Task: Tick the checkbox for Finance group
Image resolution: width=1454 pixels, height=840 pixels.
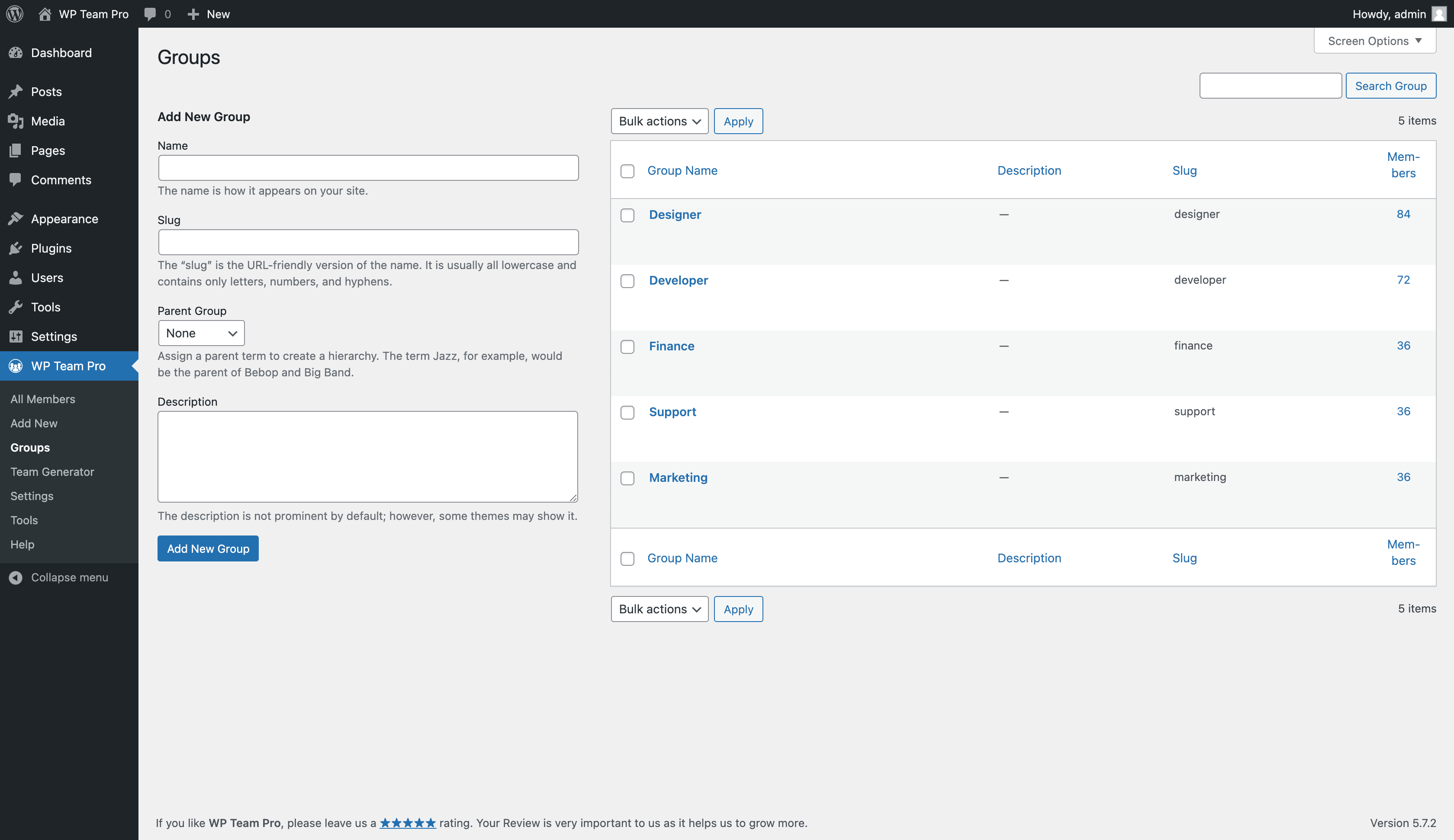Action: (x=627, y=347)
